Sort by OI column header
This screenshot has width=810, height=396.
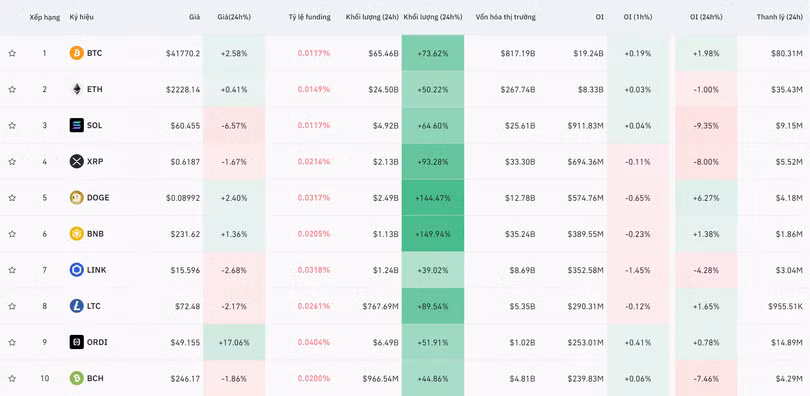pyautogui.click(x=599, y=17)
